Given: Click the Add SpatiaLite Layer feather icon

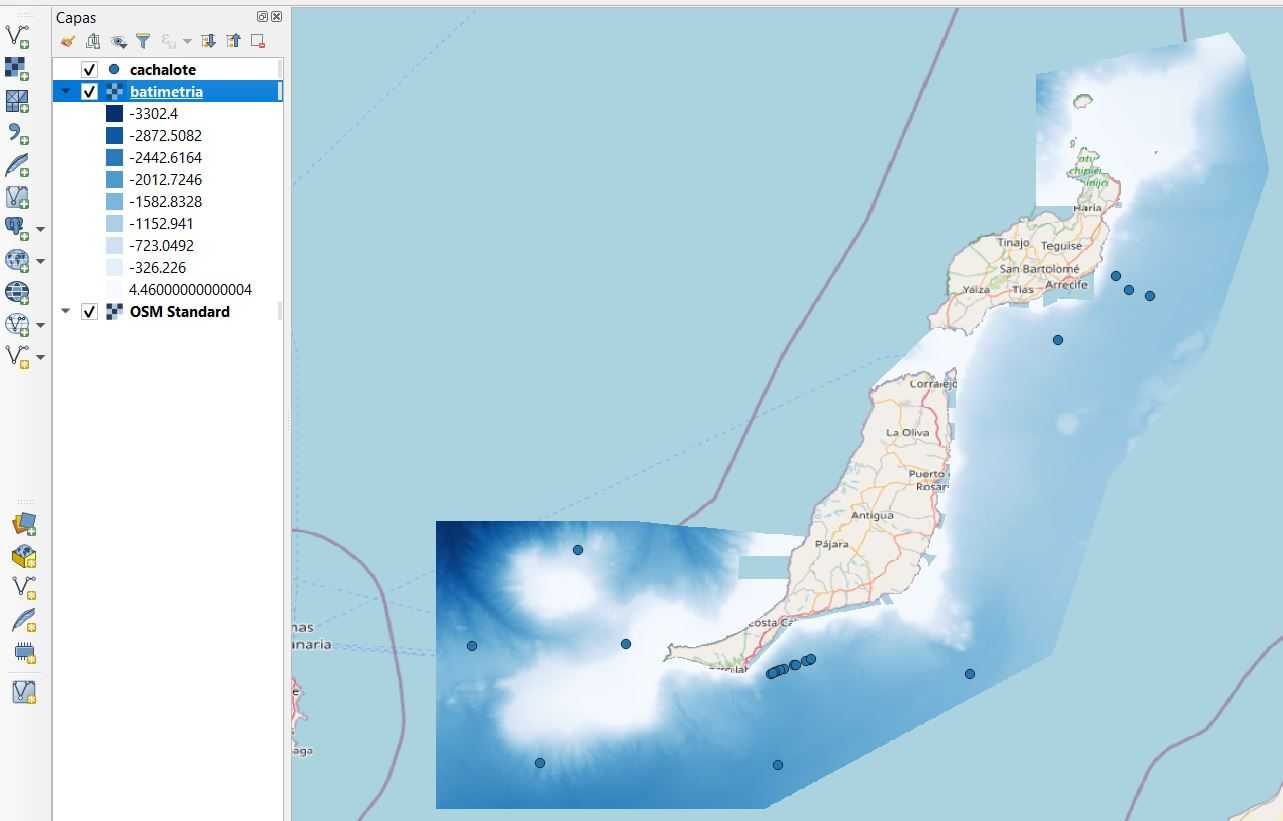Looking at the screenshot, I should (x=17, y=165).
